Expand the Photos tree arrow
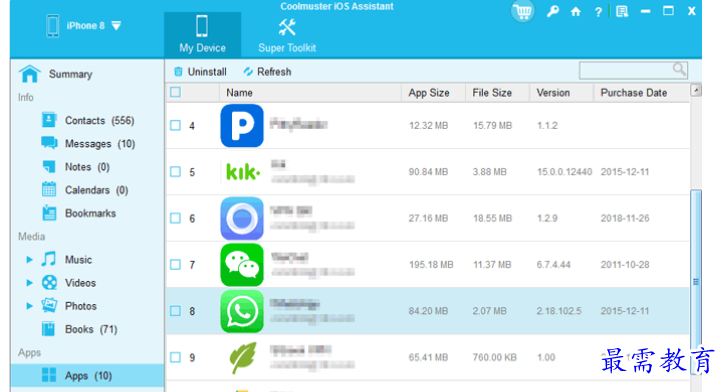This screenshot has width=723, height=392. pyautogui.click(x=29, y=306)
